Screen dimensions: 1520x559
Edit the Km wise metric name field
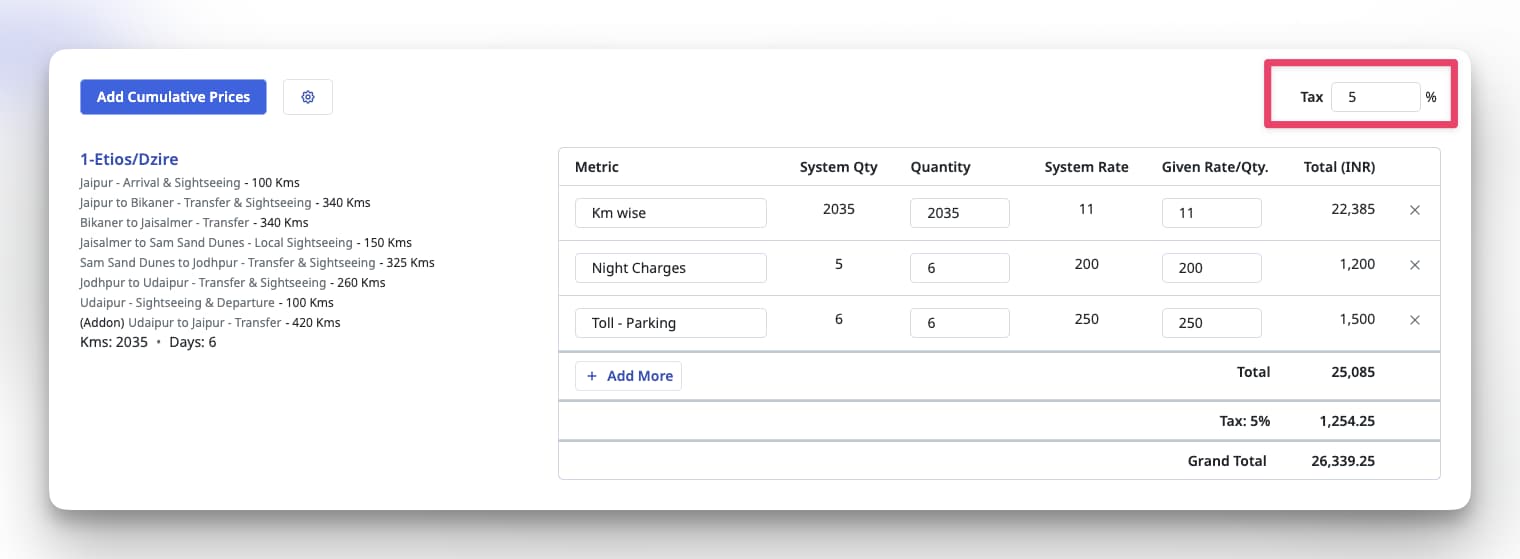coord(670,213)
